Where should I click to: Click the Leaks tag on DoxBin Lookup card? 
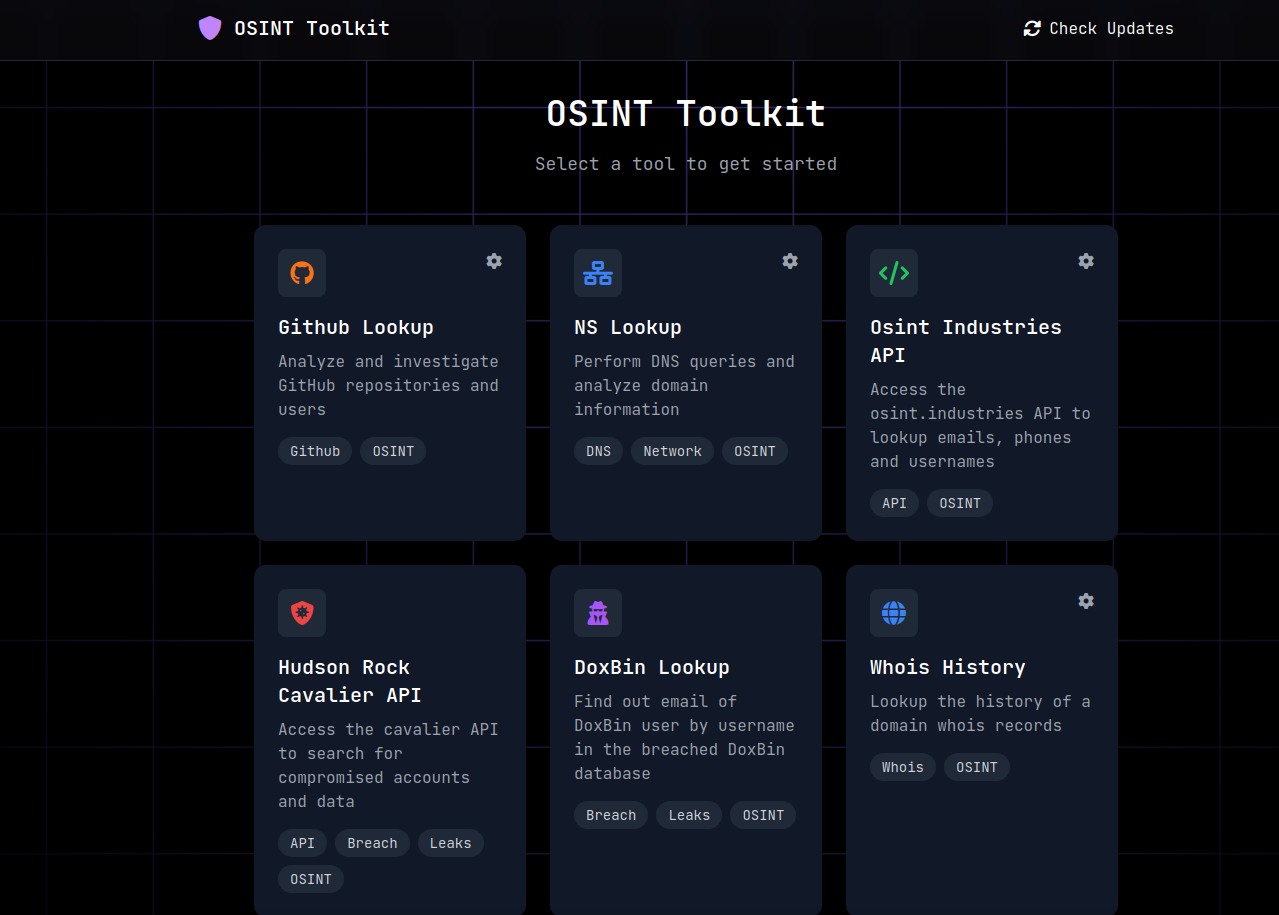pos(689,815)
